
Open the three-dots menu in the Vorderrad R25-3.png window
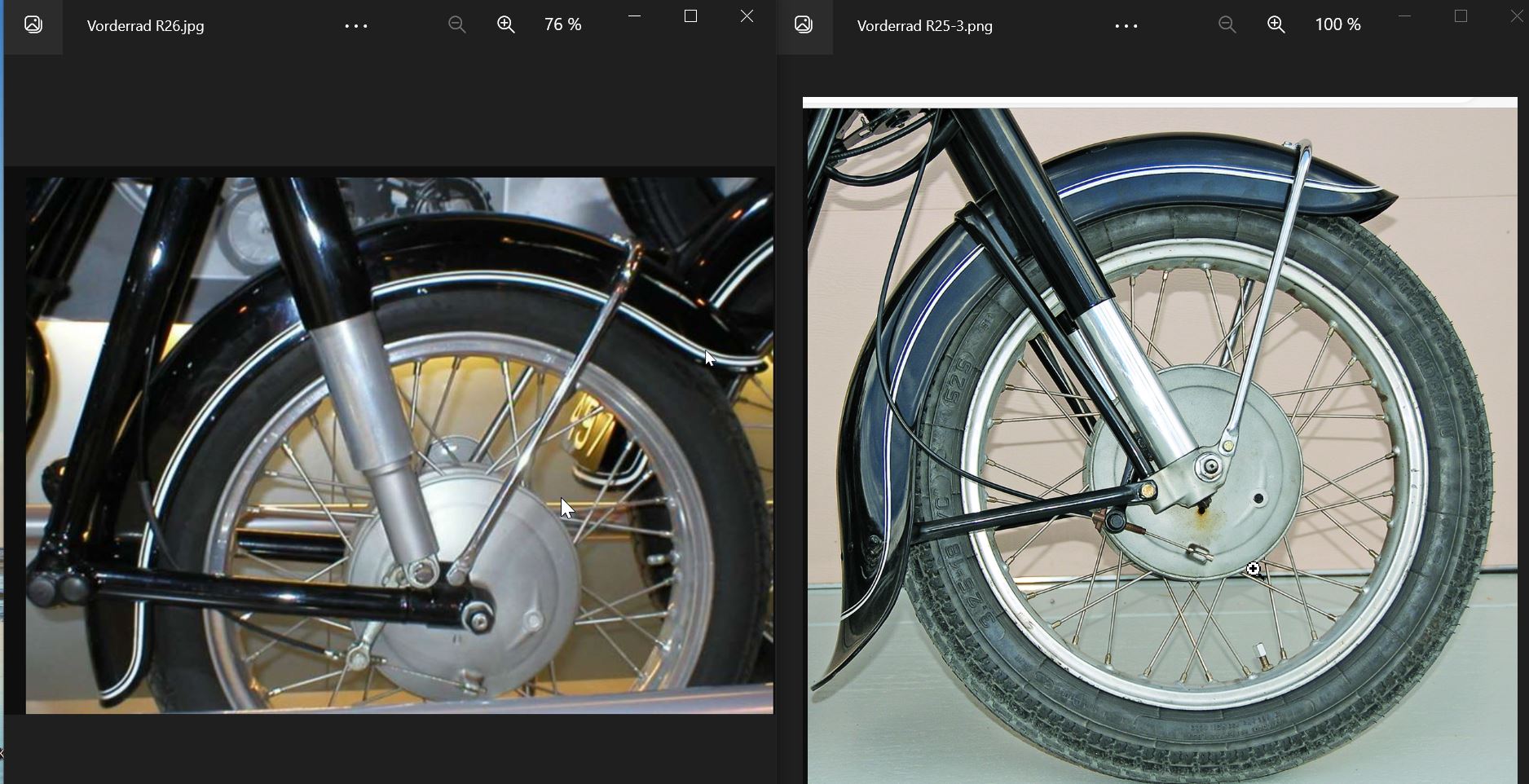pyautogui.click(x=1126, y=26)
